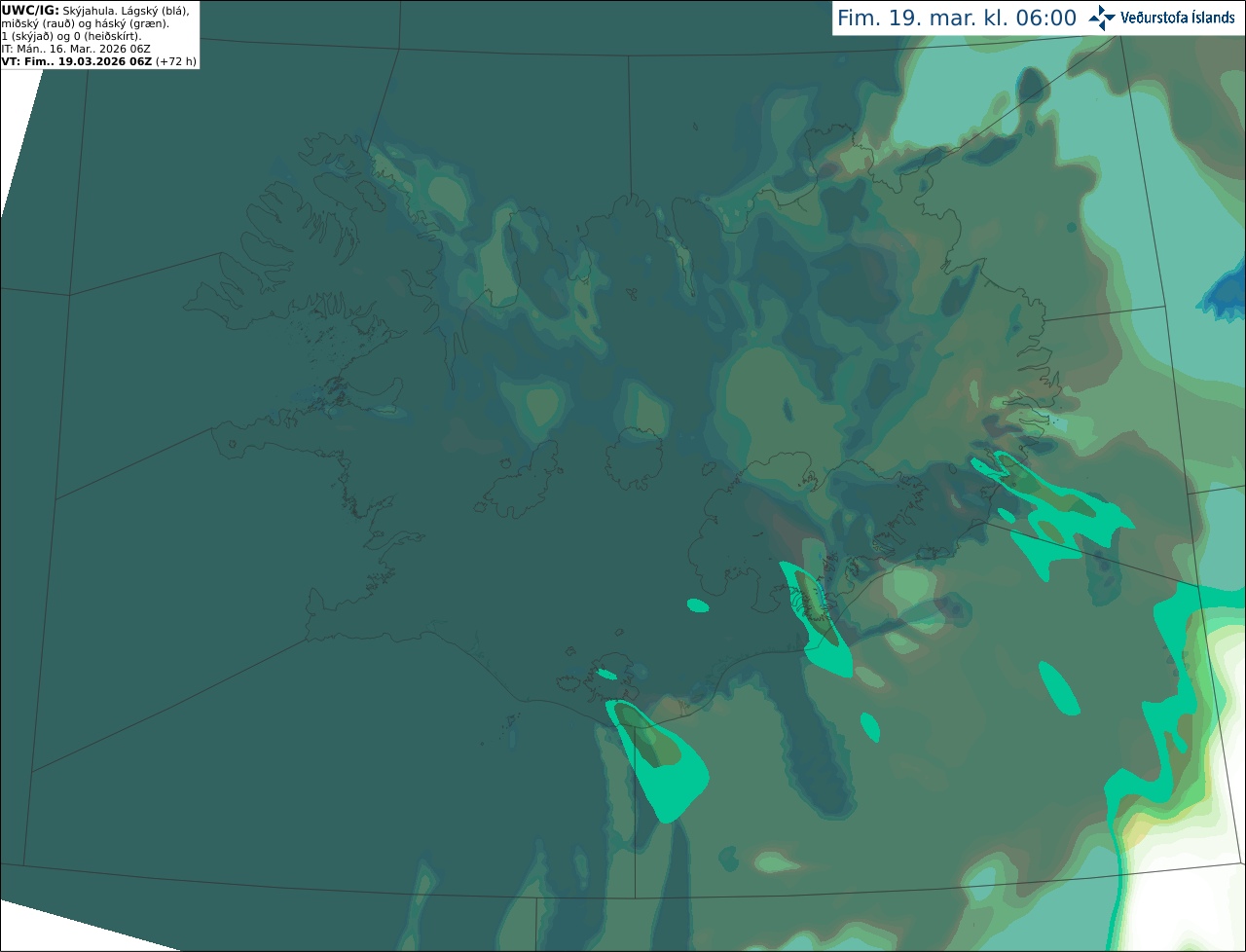Click the 'miðský (rauð) og háský (græn)' legend line
The height and width of the screenshot is (952, 1246).
85,23
